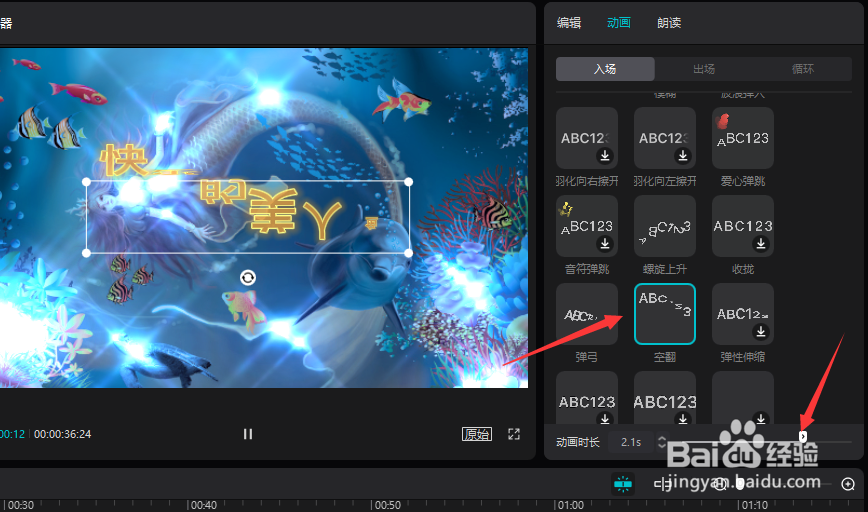Click the timeline preview-axis split icon

point(663,484)
